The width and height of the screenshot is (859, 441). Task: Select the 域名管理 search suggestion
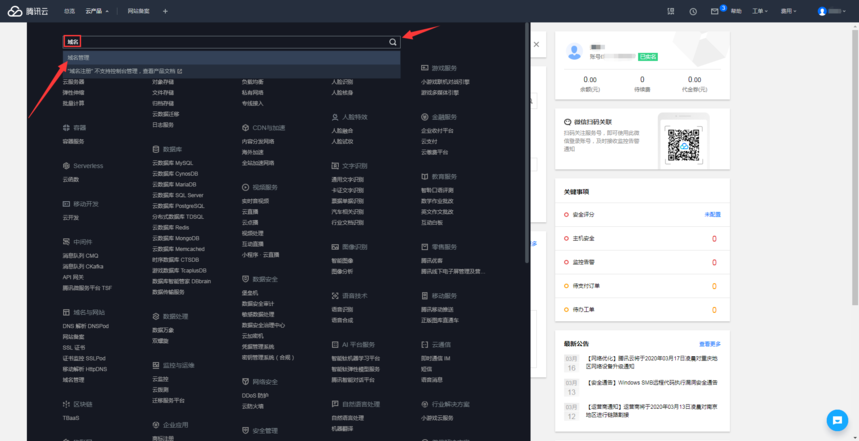[78, 58]
